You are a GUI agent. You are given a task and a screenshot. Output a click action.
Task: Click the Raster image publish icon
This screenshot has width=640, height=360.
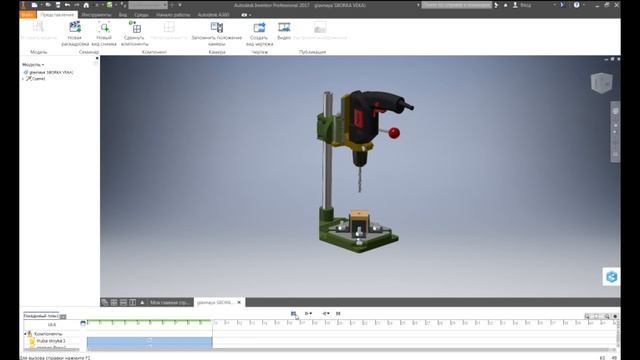pyautogui.click(x=320, y=28)
